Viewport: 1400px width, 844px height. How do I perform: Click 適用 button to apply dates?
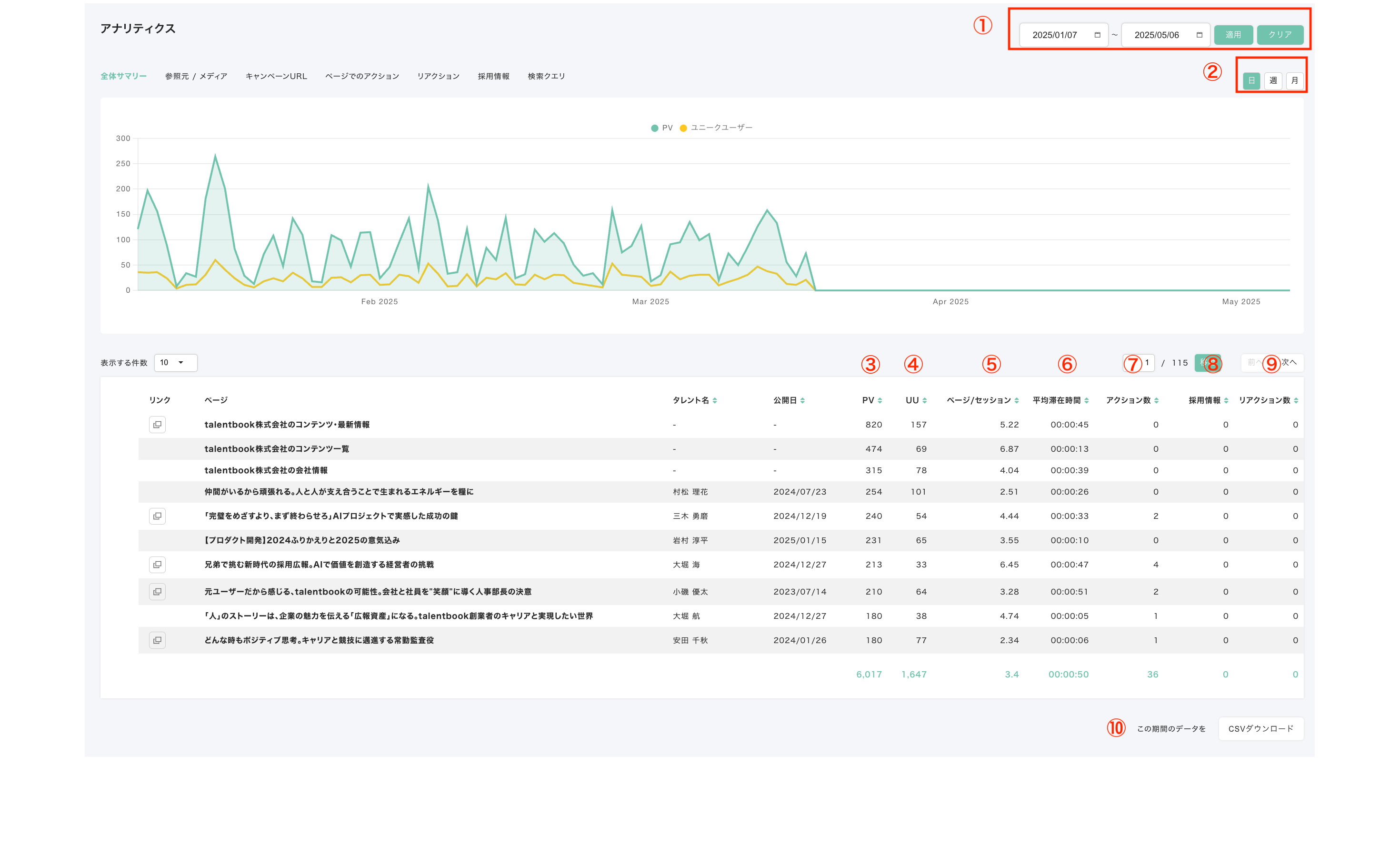pos(1233,35)
